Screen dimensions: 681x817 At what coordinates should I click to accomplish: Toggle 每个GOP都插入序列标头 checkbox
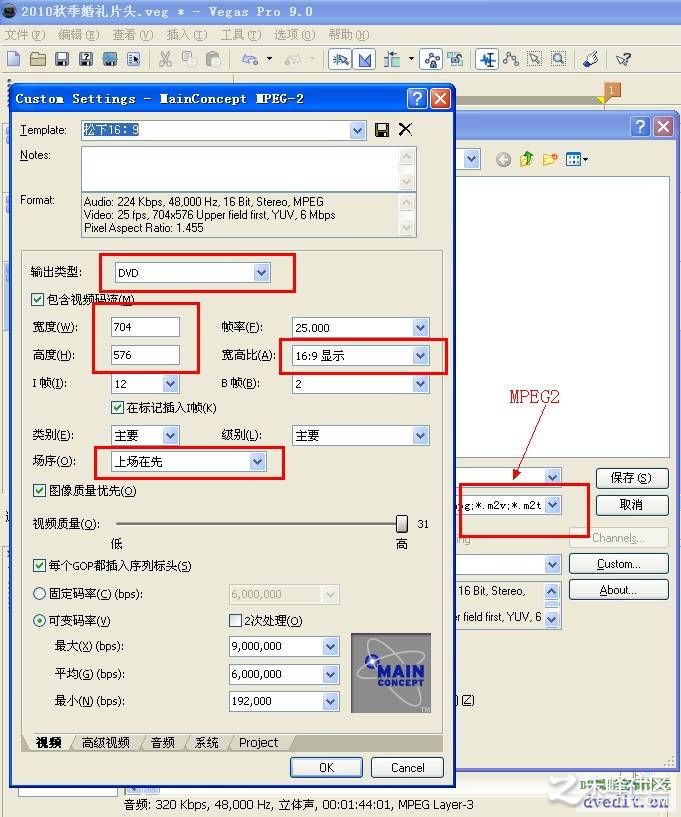[x=39, y=565]
